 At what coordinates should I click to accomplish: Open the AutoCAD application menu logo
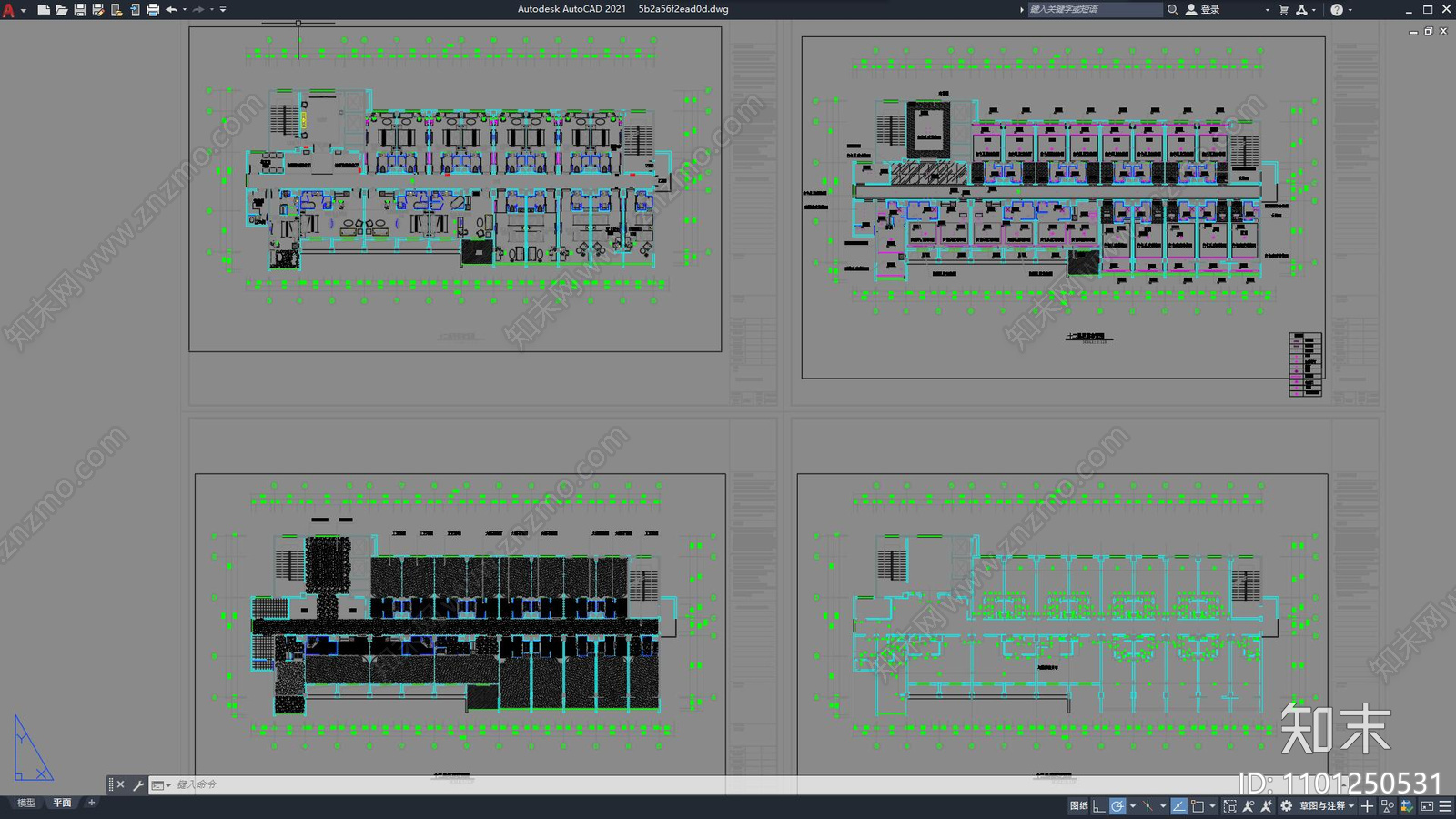click(x=9, y=9)
